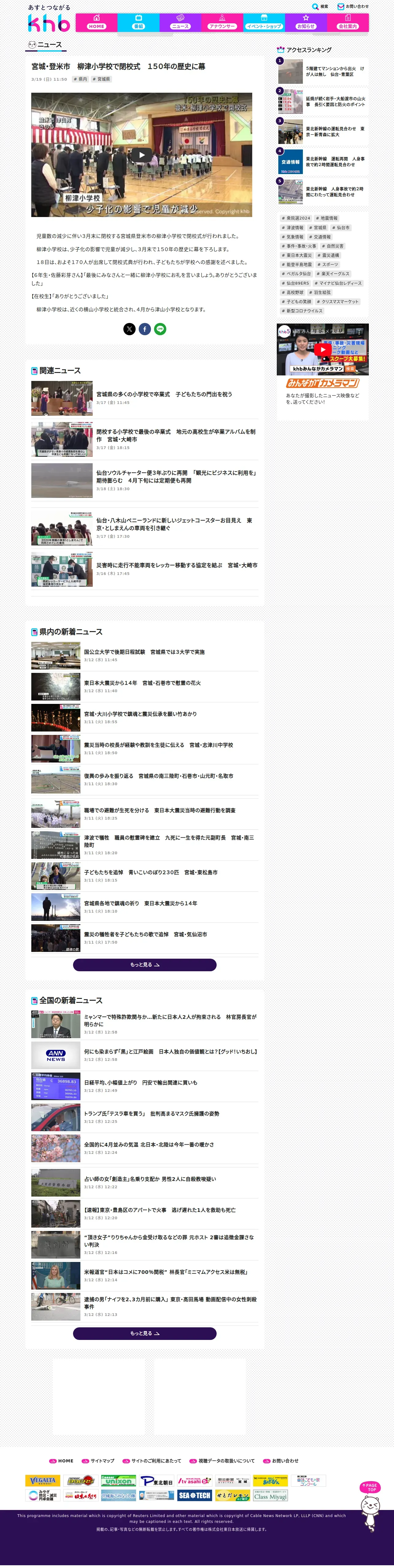Go to HOME in the navigation bar

tap(97, 22)
